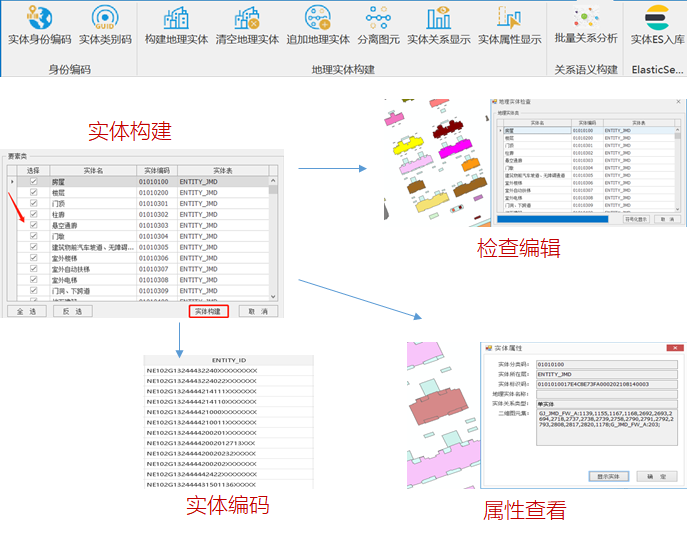
Task: Toggle the checkbox for 悬空通廊
Action: tap(33, 225)
